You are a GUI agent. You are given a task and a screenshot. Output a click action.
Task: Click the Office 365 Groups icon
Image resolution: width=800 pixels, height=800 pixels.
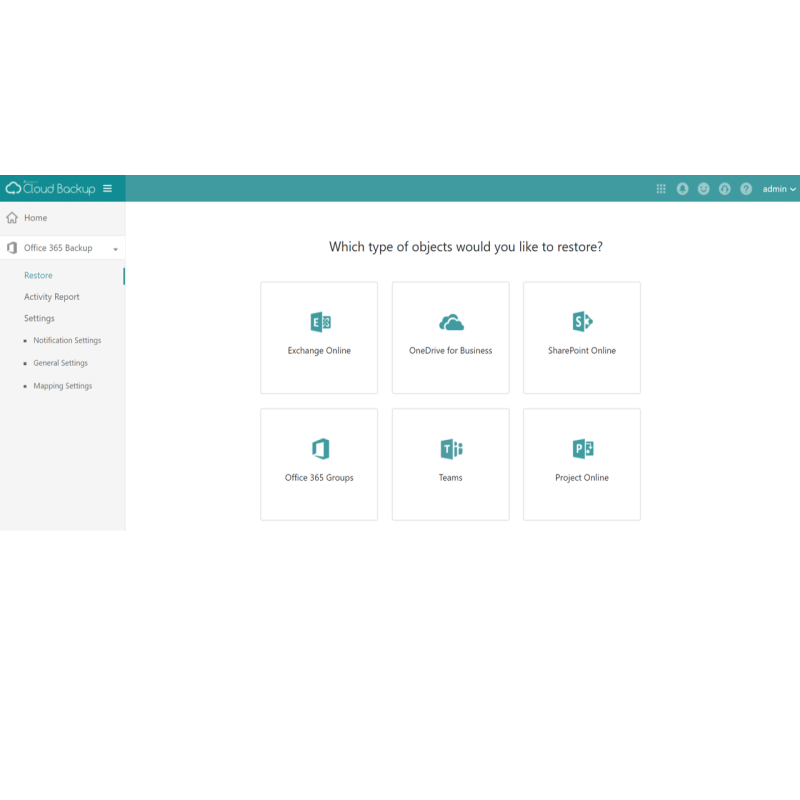(320, 449)
